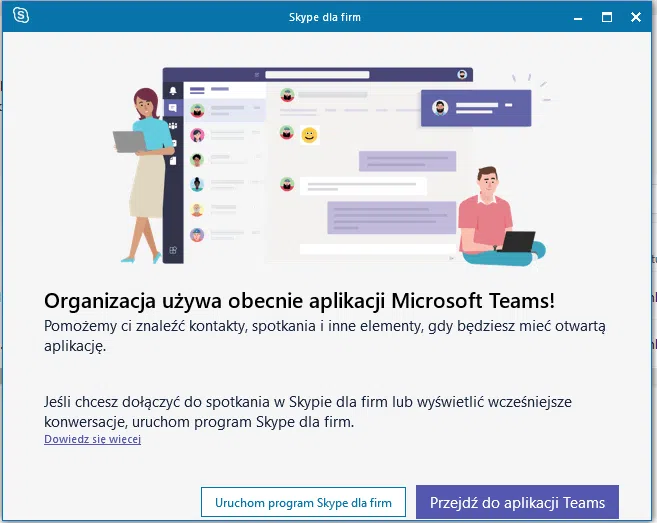
Task: Click the profile avatar in the illustration's top bar
Action: [x=462, y=75]
